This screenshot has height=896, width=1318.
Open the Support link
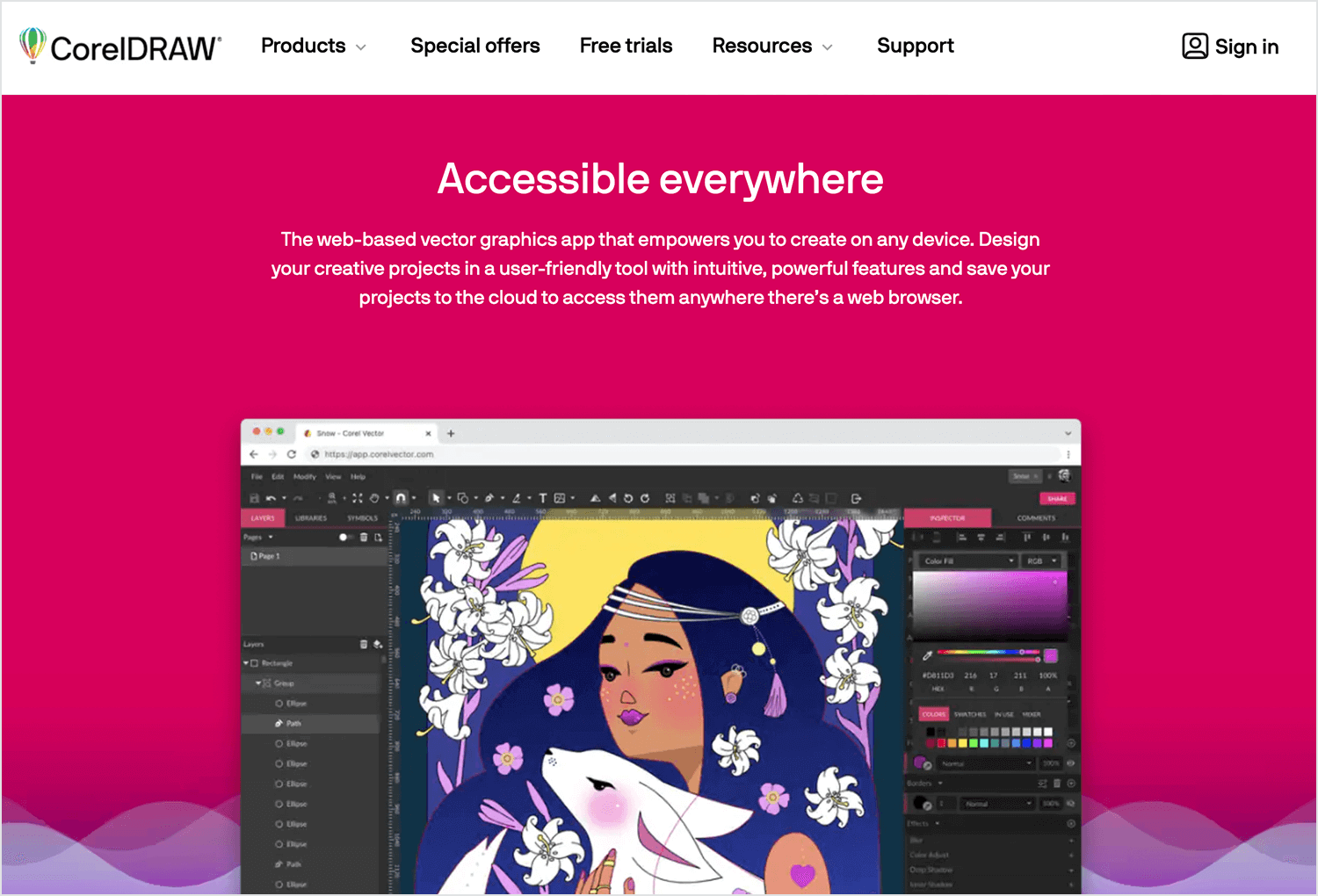(x=916, y=46)
